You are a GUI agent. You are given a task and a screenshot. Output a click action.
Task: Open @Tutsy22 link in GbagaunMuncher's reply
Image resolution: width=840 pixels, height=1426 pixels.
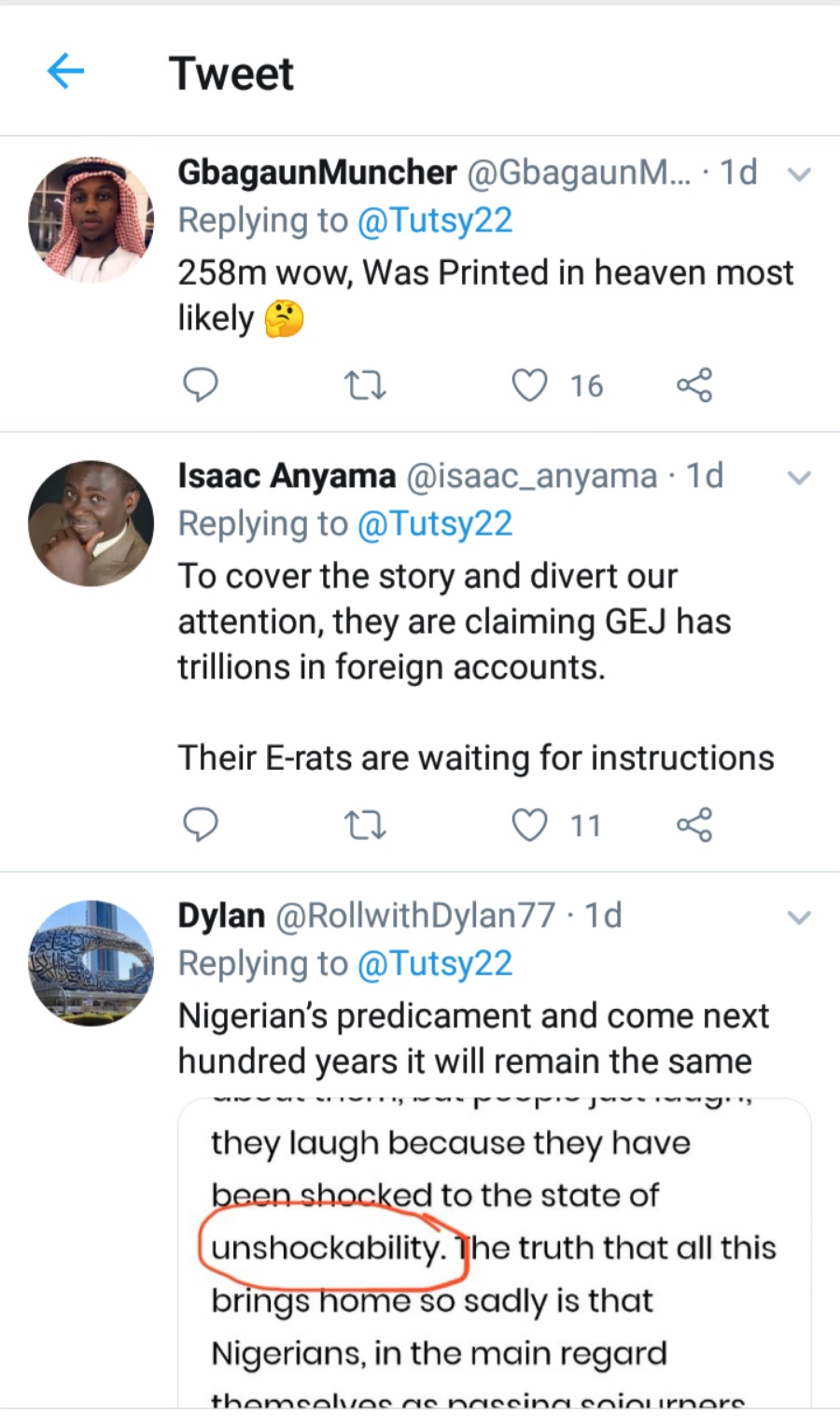pyautogui.click(x=435, y=221)
